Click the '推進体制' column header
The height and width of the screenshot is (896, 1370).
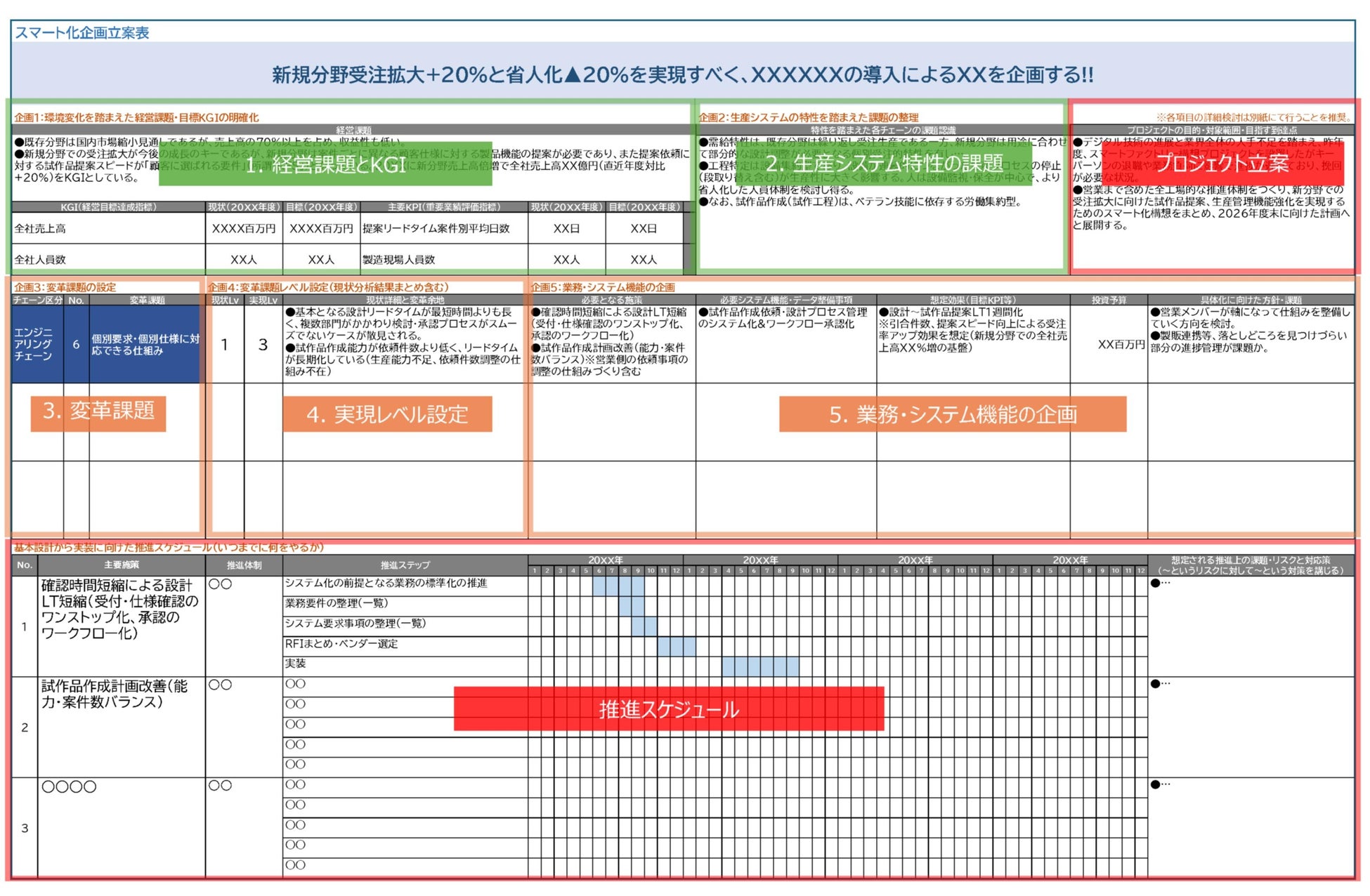tap(244, 565)
